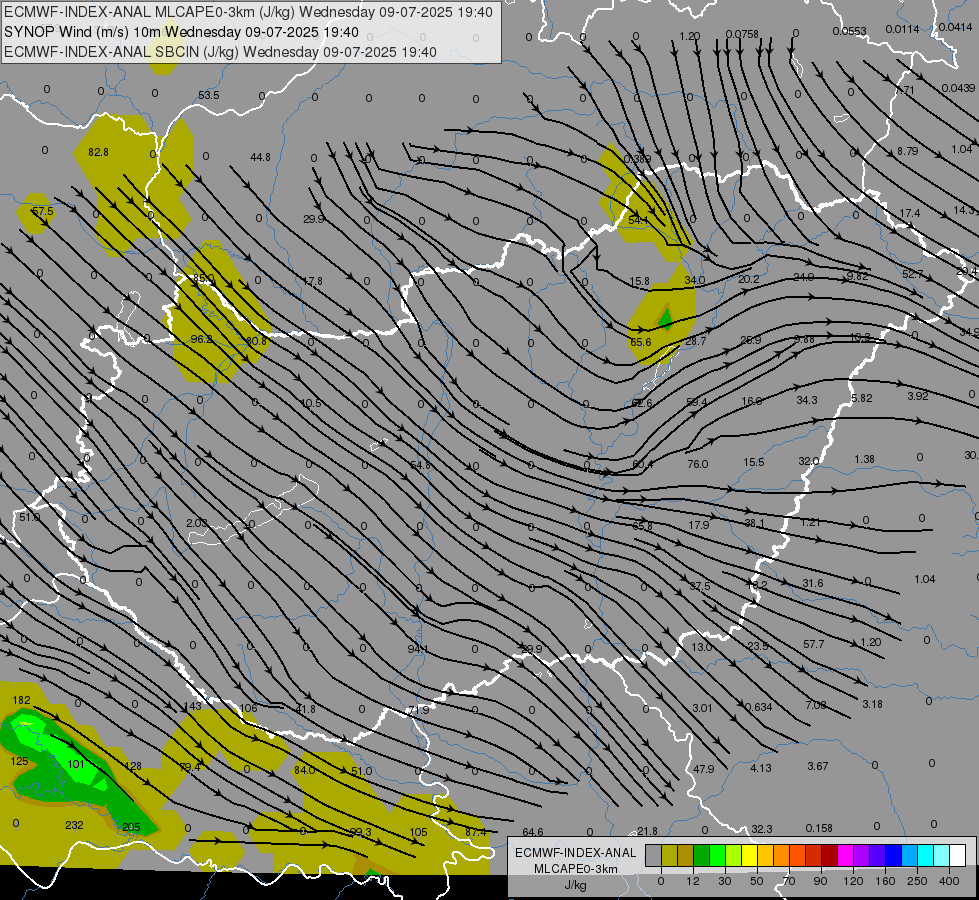Click the 8.79 value on the map

pos(907,151)
